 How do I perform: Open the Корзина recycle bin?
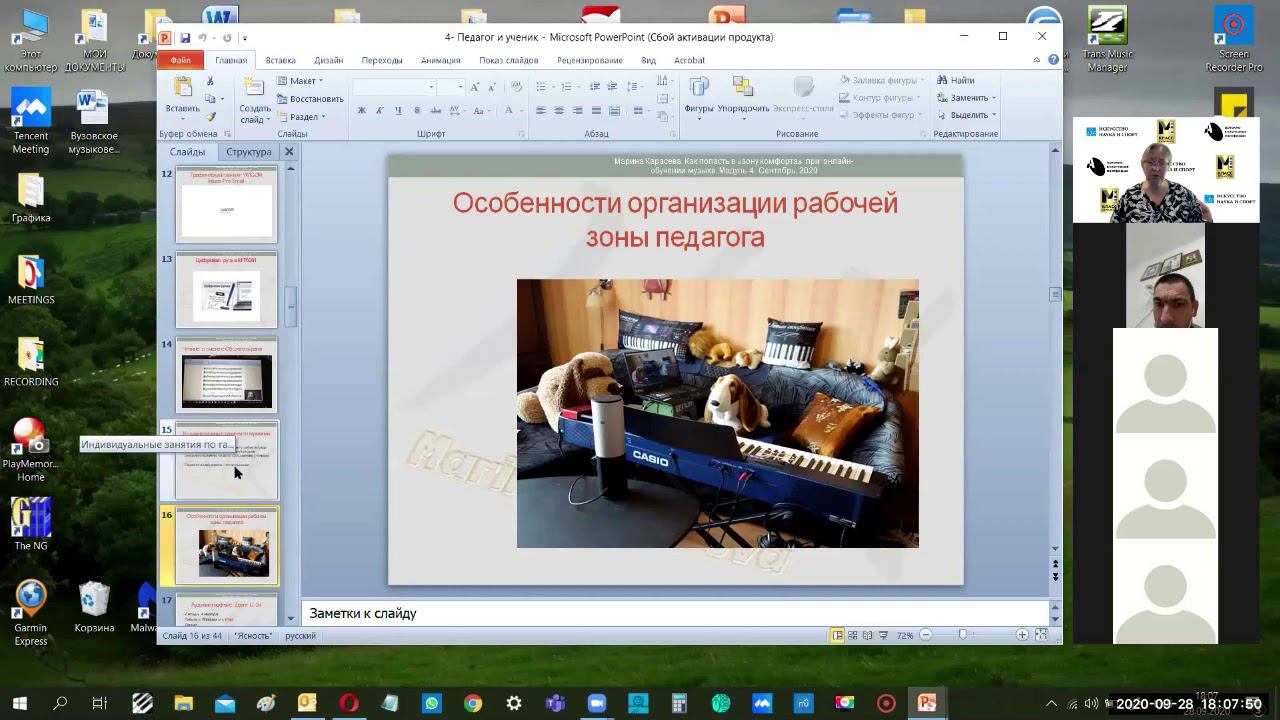coord(94,608)
